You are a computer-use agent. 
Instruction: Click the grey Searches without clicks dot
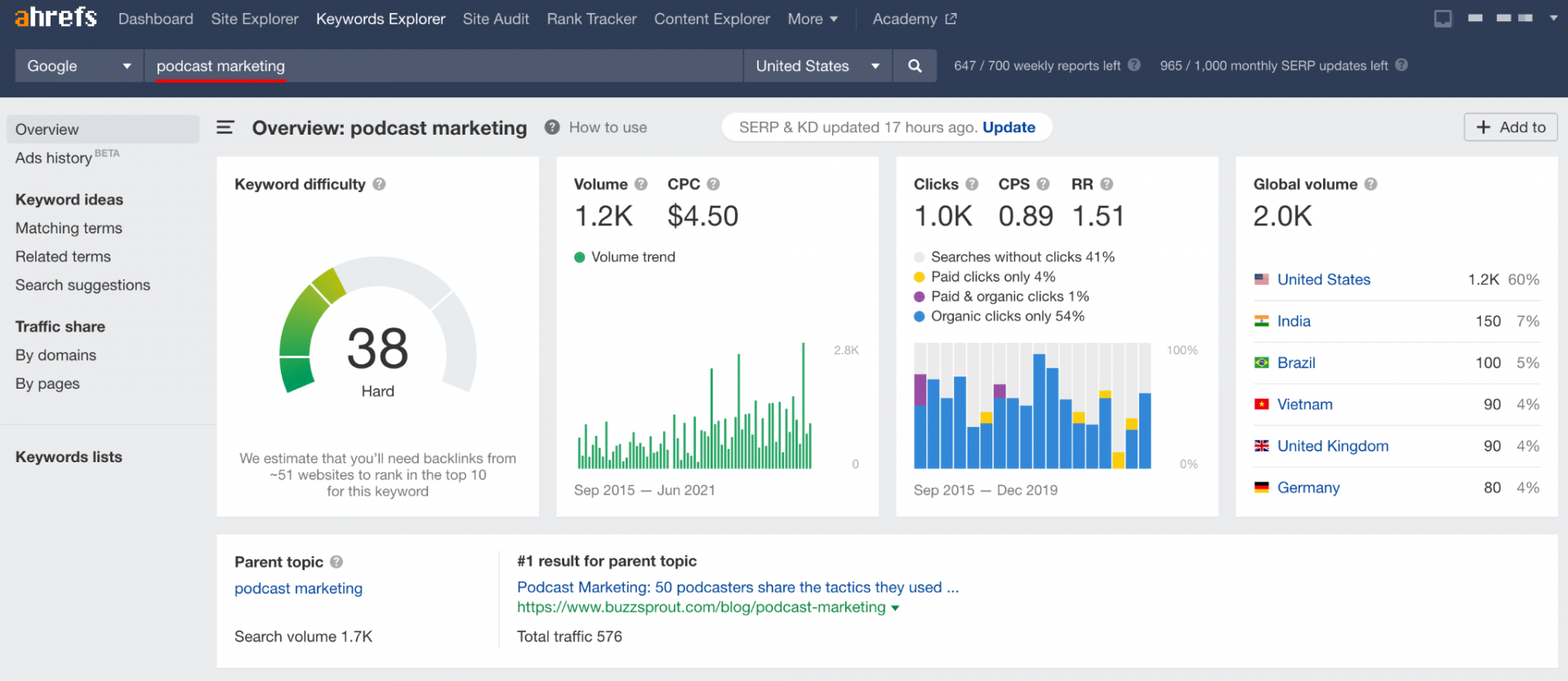coord(920,257)
